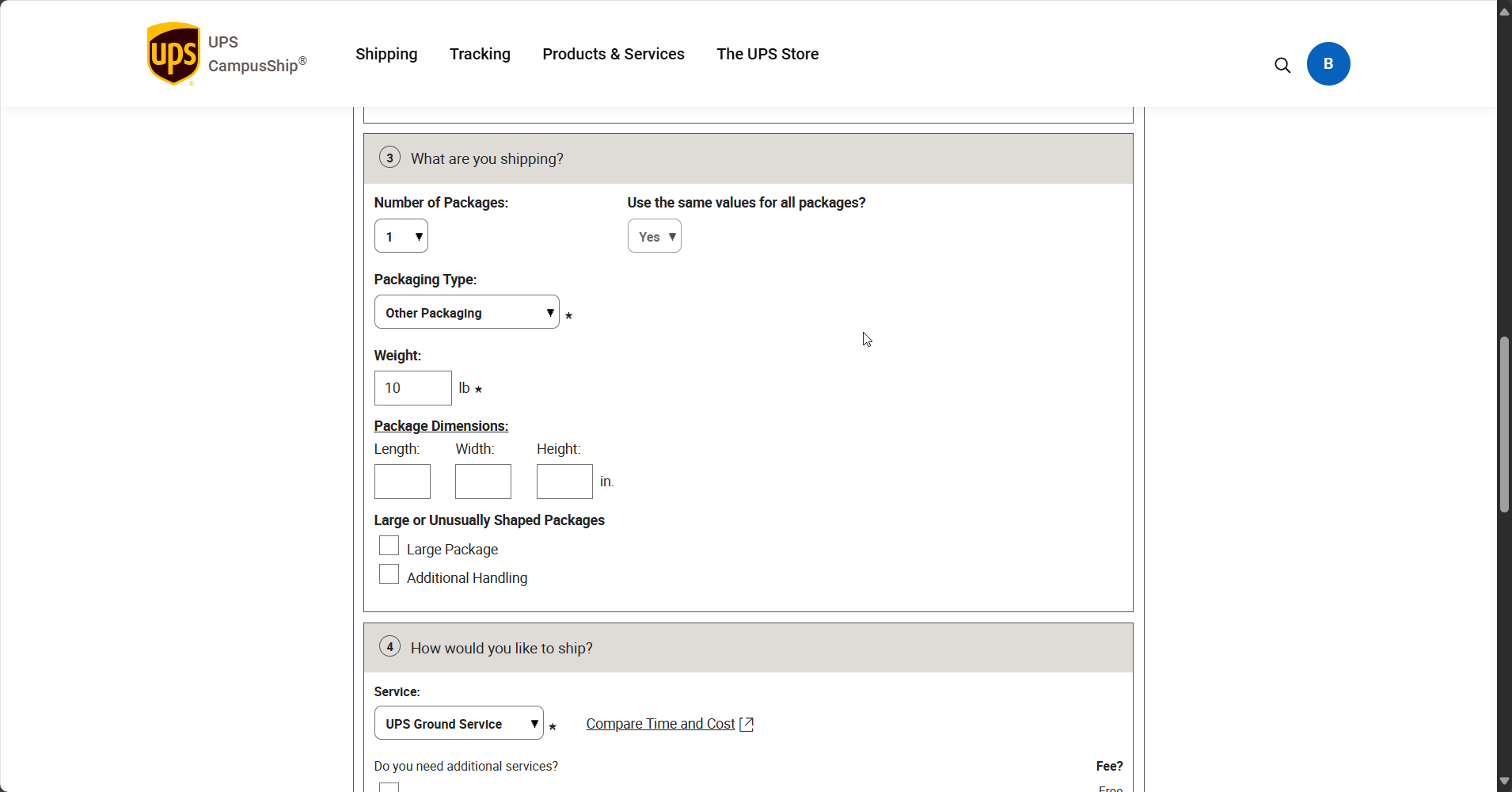Image resolution: width=1512 pixels, height=792 pixels.
Task: Open the UPS Ground Service dropdown
Action: click(x=458, y=723)
